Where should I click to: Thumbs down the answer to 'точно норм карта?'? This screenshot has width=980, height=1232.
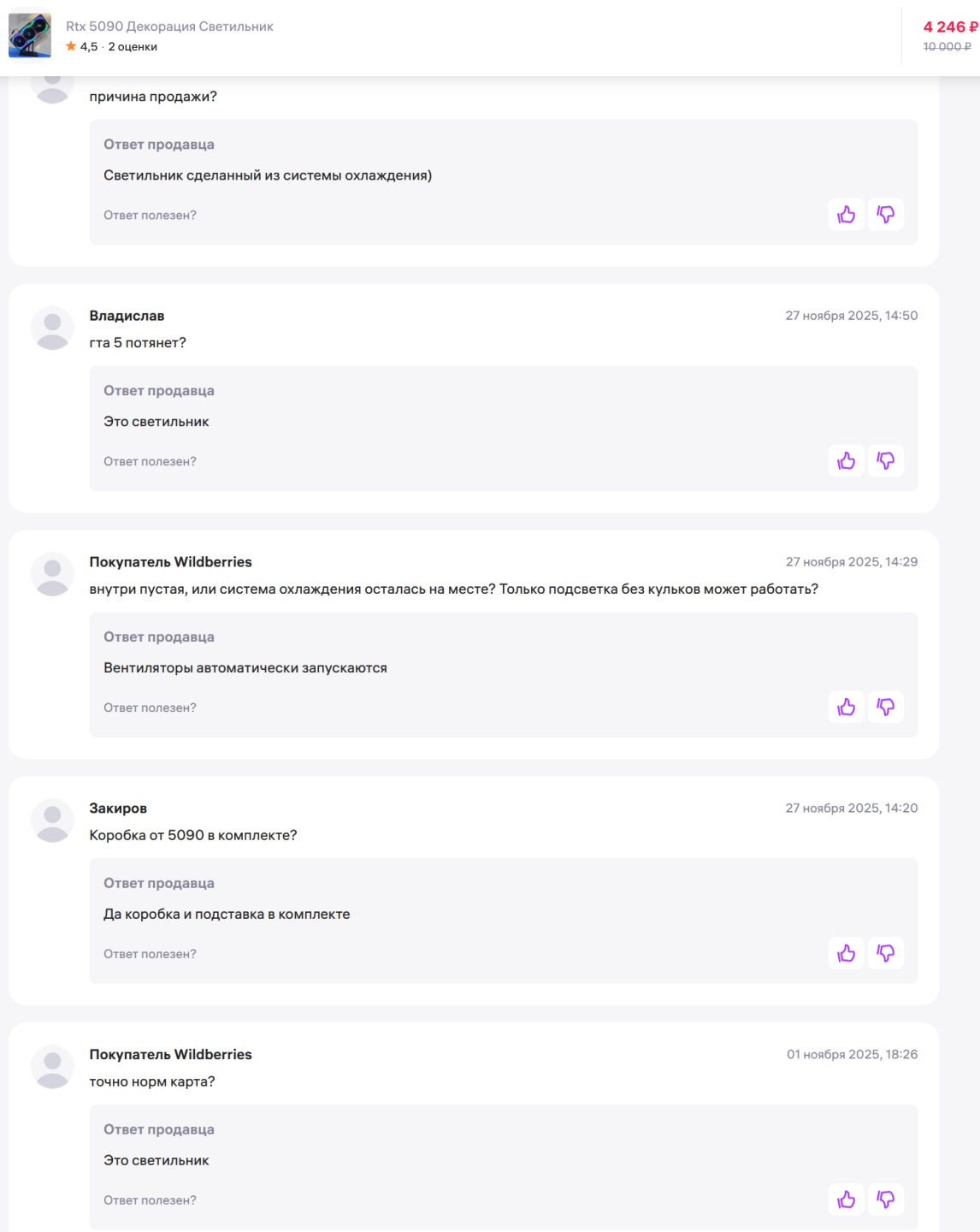click(886, 1200)
